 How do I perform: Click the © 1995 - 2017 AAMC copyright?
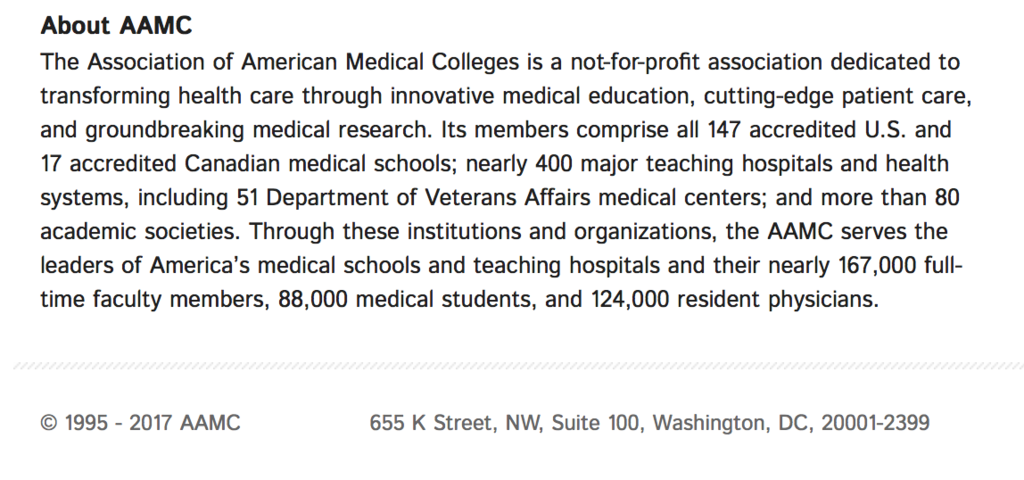tap(140, 423)
